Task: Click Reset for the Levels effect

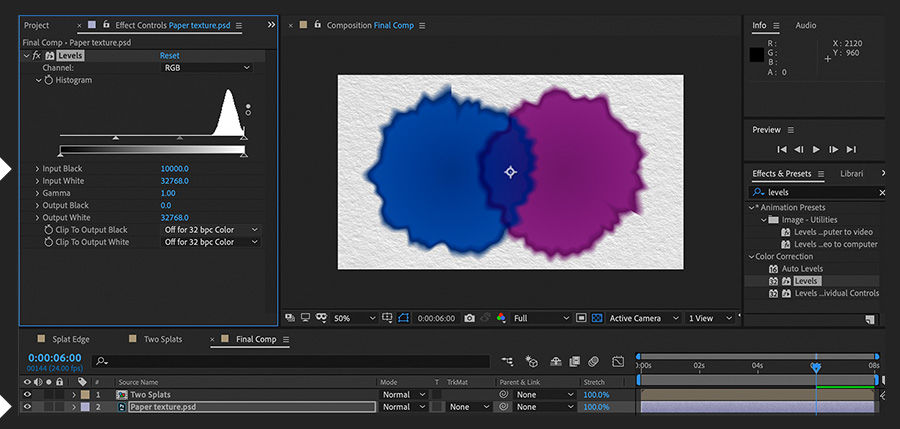Action: pyautogui.click(x=171, y=56)
